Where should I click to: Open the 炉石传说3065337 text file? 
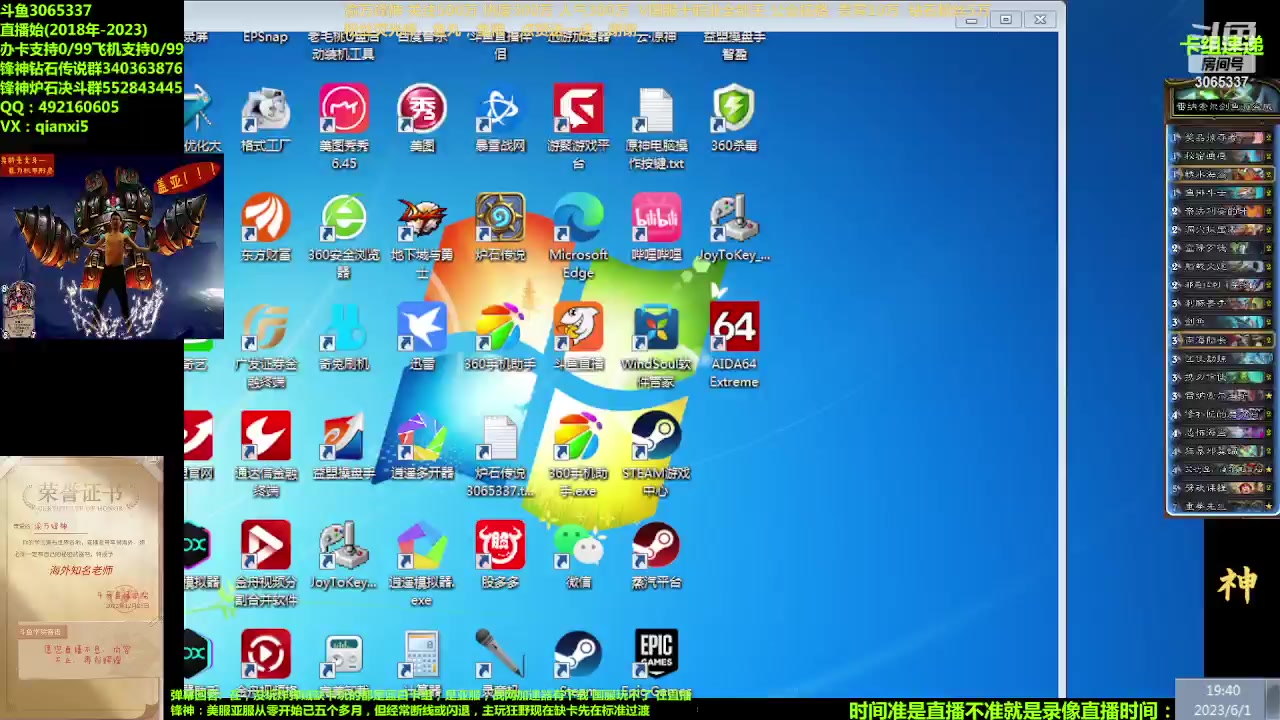pyautogui.click(x=500, y=454)
